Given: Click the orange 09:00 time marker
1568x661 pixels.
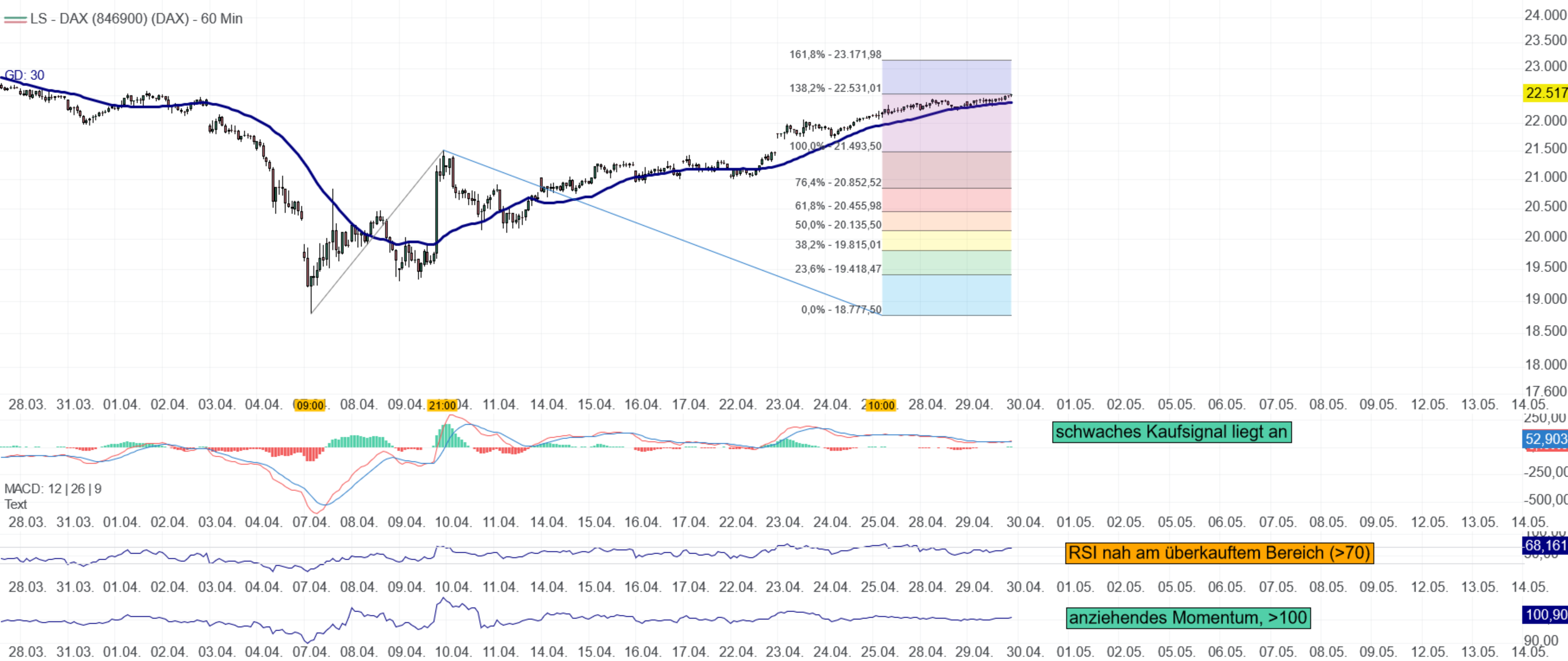Looking at the screenshot, I should (x=310, y=406).
